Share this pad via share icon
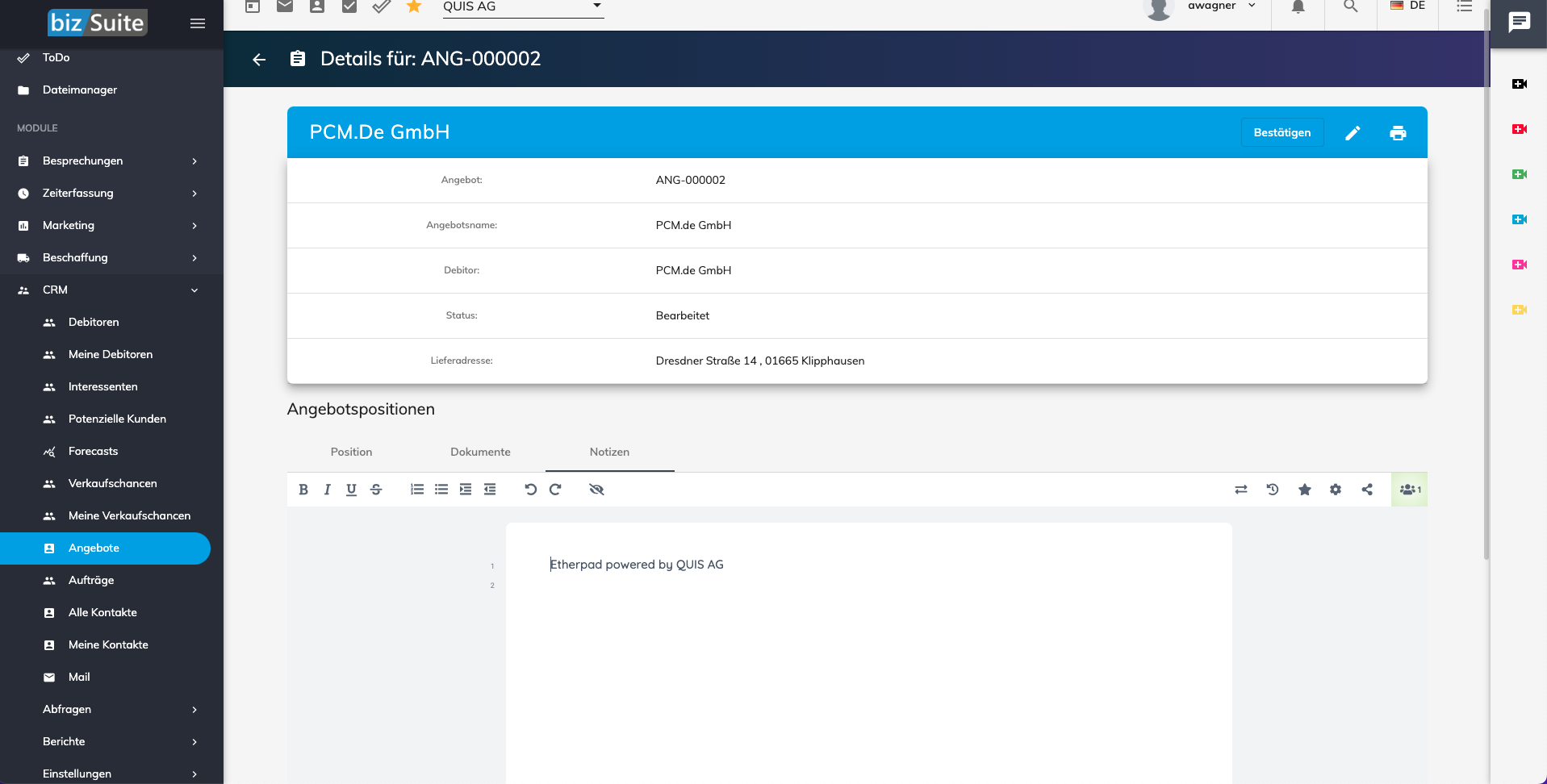Viewport: 1547px width, 784px height. tap(1367, 490)
